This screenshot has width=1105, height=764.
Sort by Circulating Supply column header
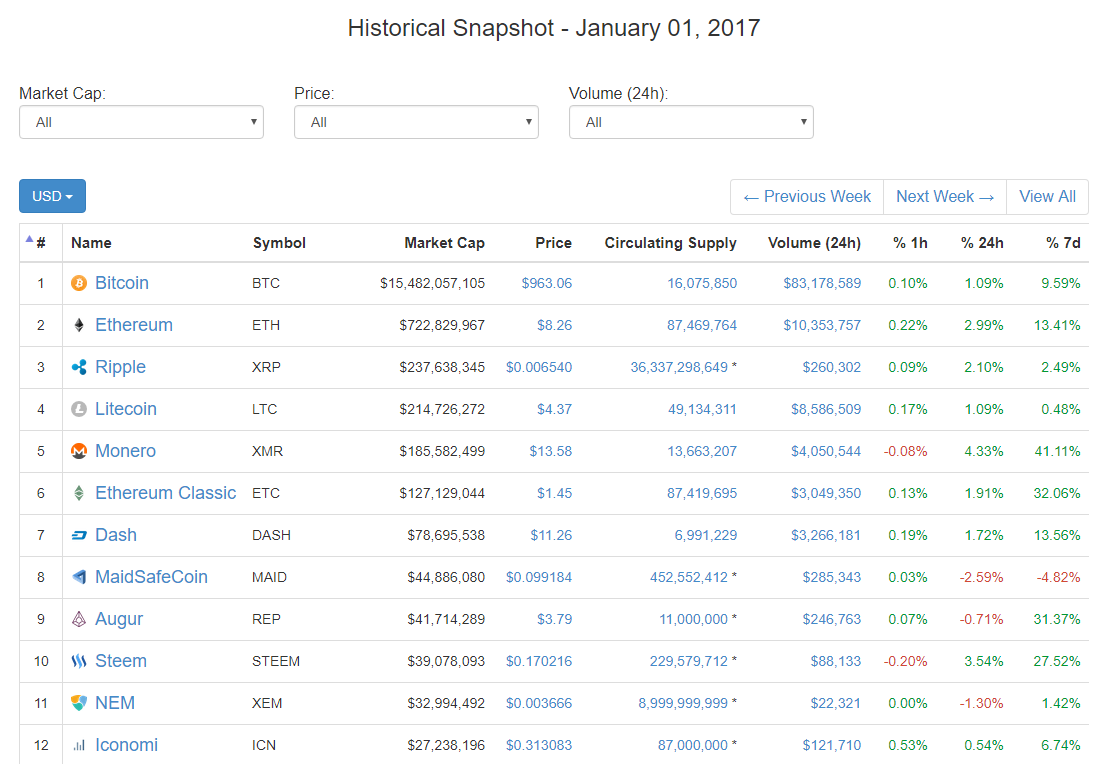tap(670, 243)
